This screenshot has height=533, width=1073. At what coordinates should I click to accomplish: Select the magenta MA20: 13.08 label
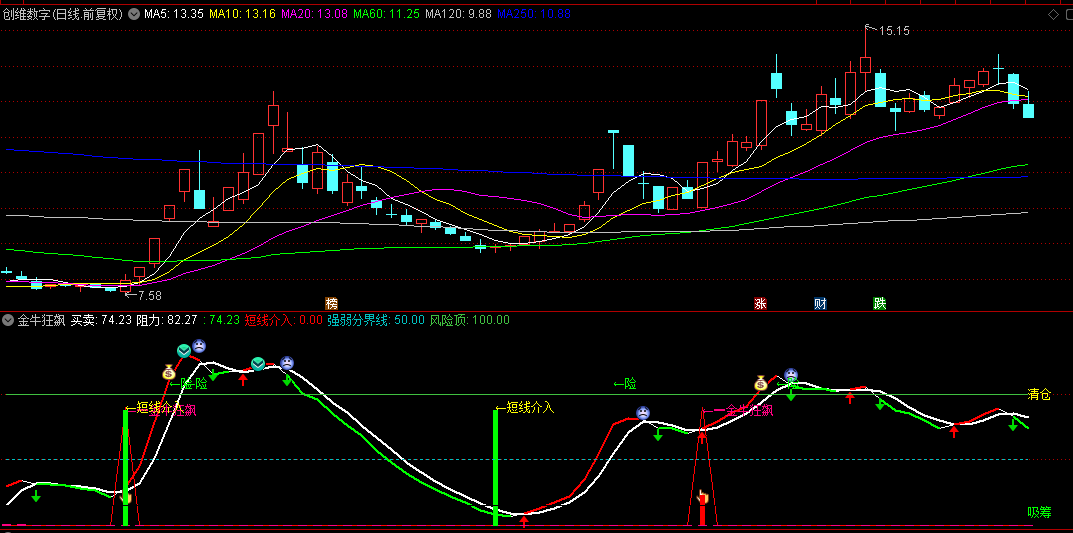coord(315,14)
